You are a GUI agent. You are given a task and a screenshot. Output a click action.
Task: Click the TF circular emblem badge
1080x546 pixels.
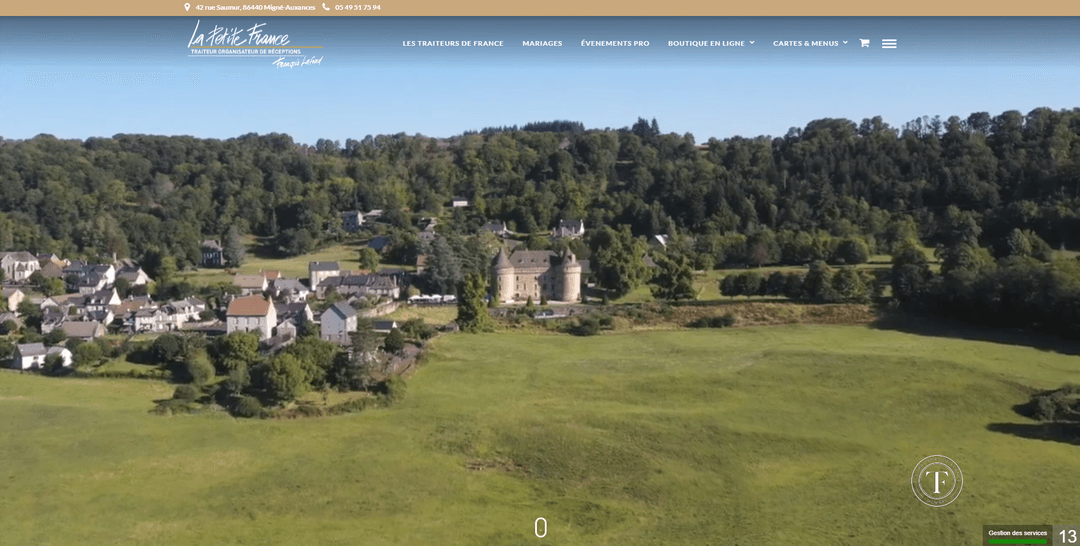937,481
